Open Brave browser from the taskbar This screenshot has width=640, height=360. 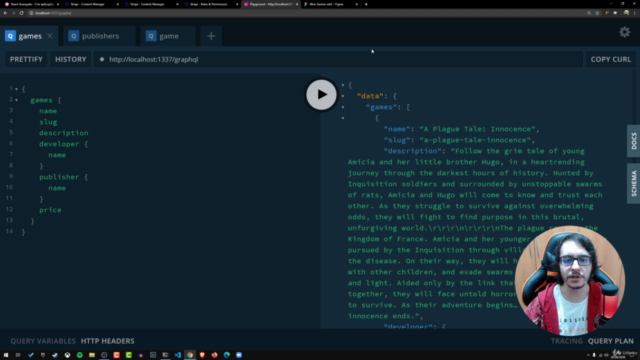click(x=202, y=355)
